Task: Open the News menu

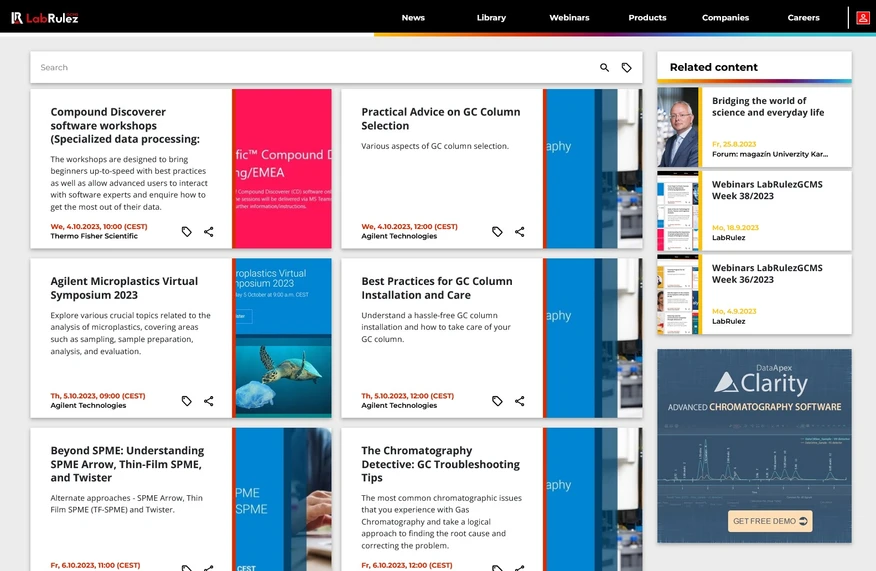Action: click(x=413, y=18)
